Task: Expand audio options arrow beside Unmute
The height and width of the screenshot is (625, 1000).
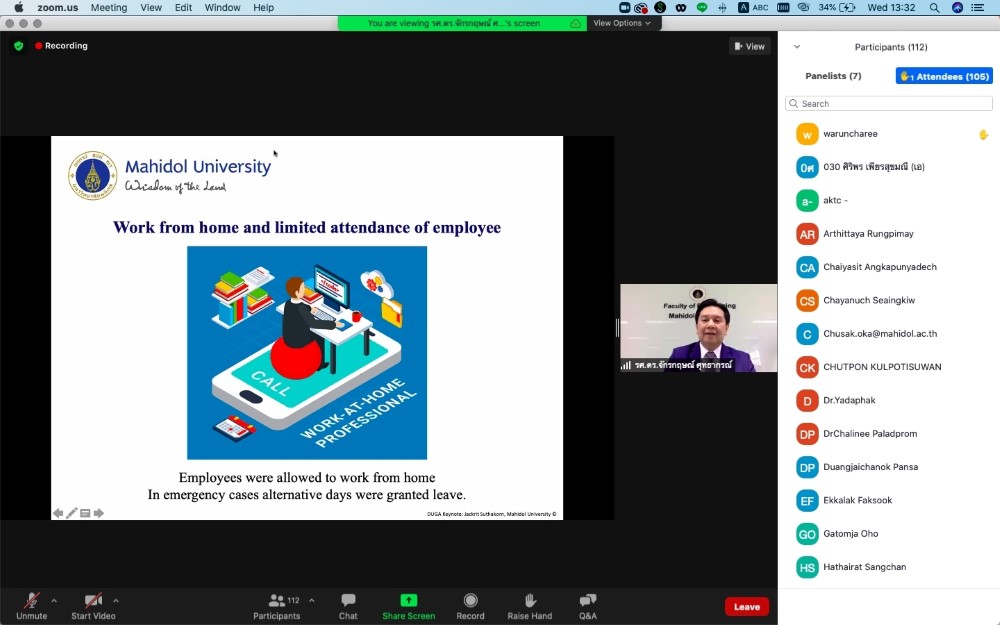Action: point(54,601)
